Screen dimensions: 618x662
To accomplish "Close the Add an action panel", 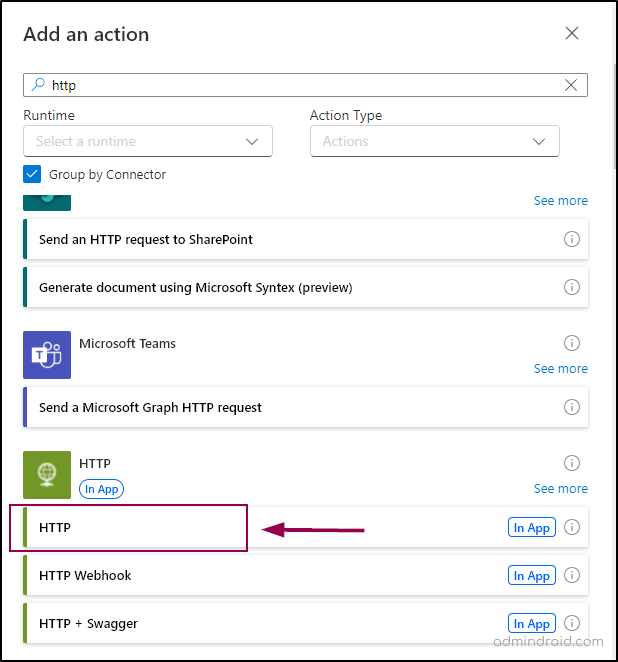I will [572, 33].
